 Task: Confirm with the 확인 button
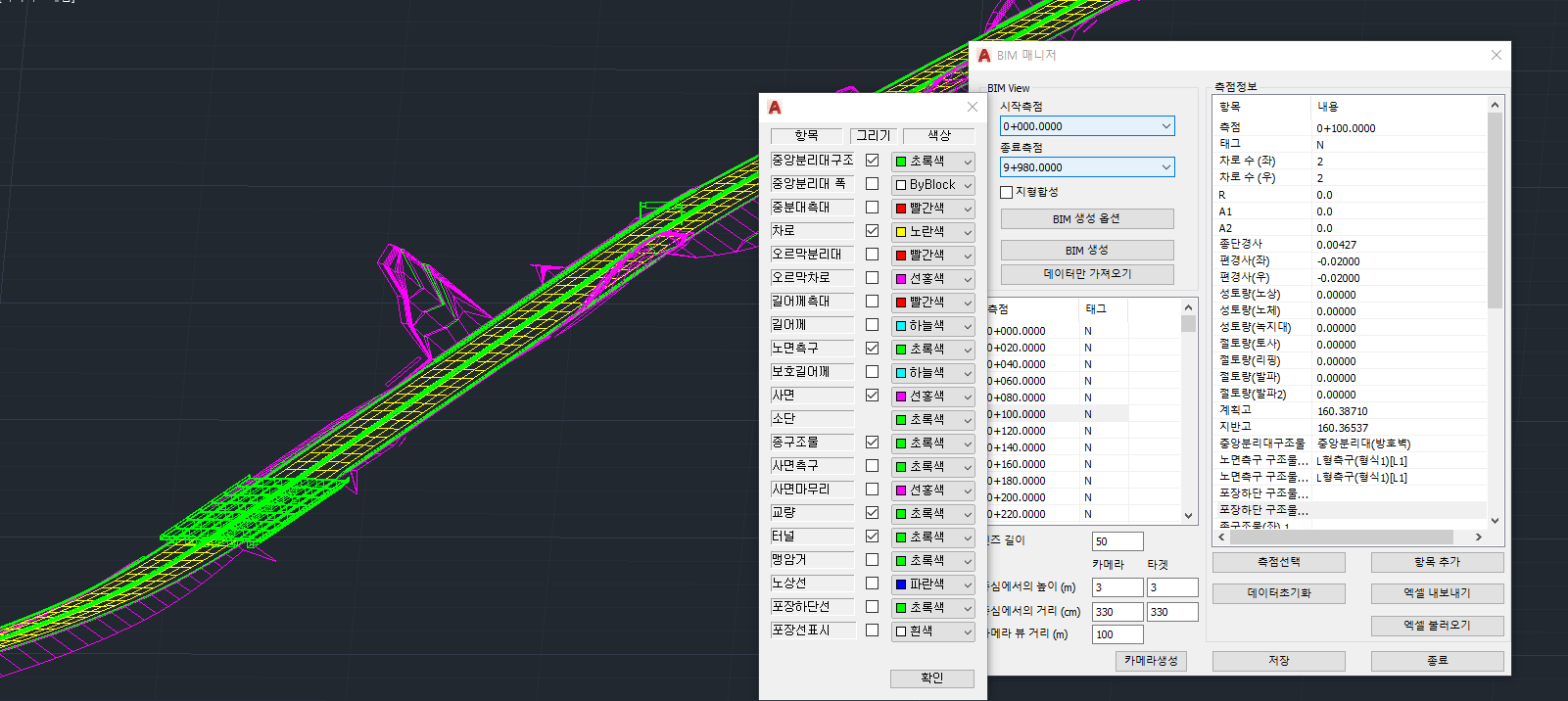pos(931,678)
